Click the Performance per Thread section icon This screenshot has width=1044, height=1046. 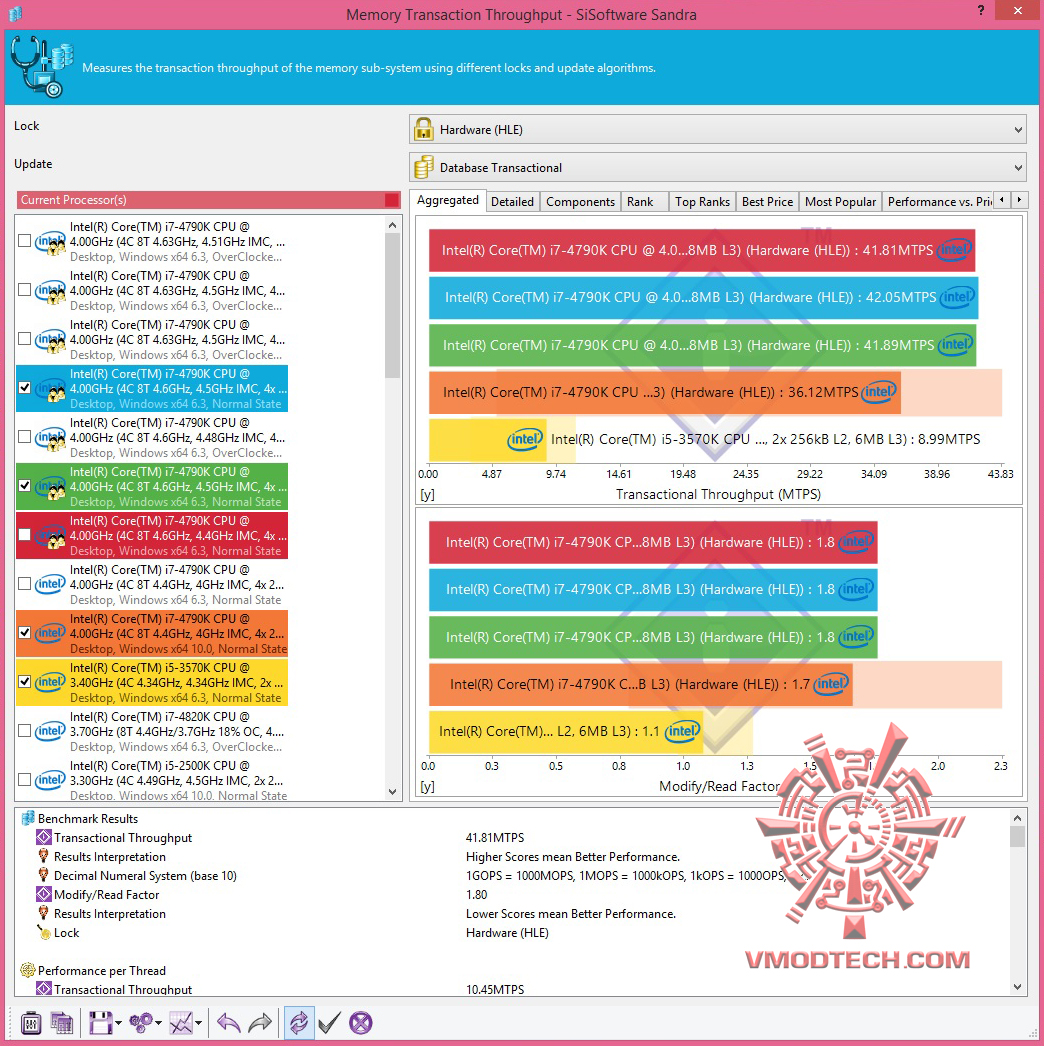28,971
